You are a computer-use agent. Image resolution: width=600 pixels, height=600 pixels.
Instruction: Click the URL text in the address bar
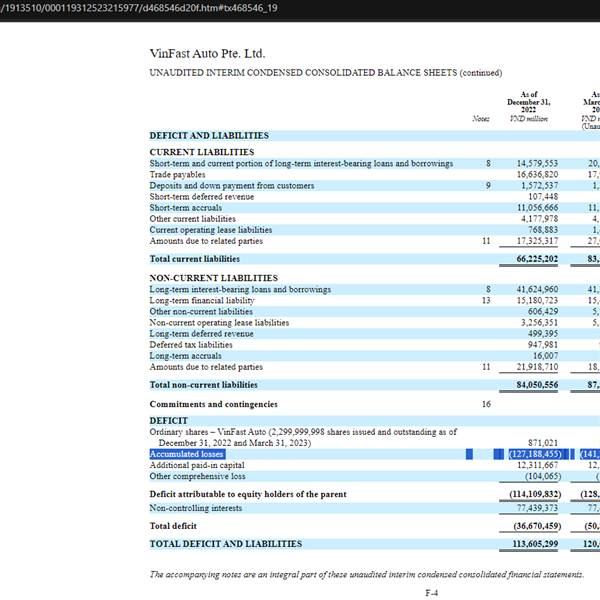[x=139, y=8]
